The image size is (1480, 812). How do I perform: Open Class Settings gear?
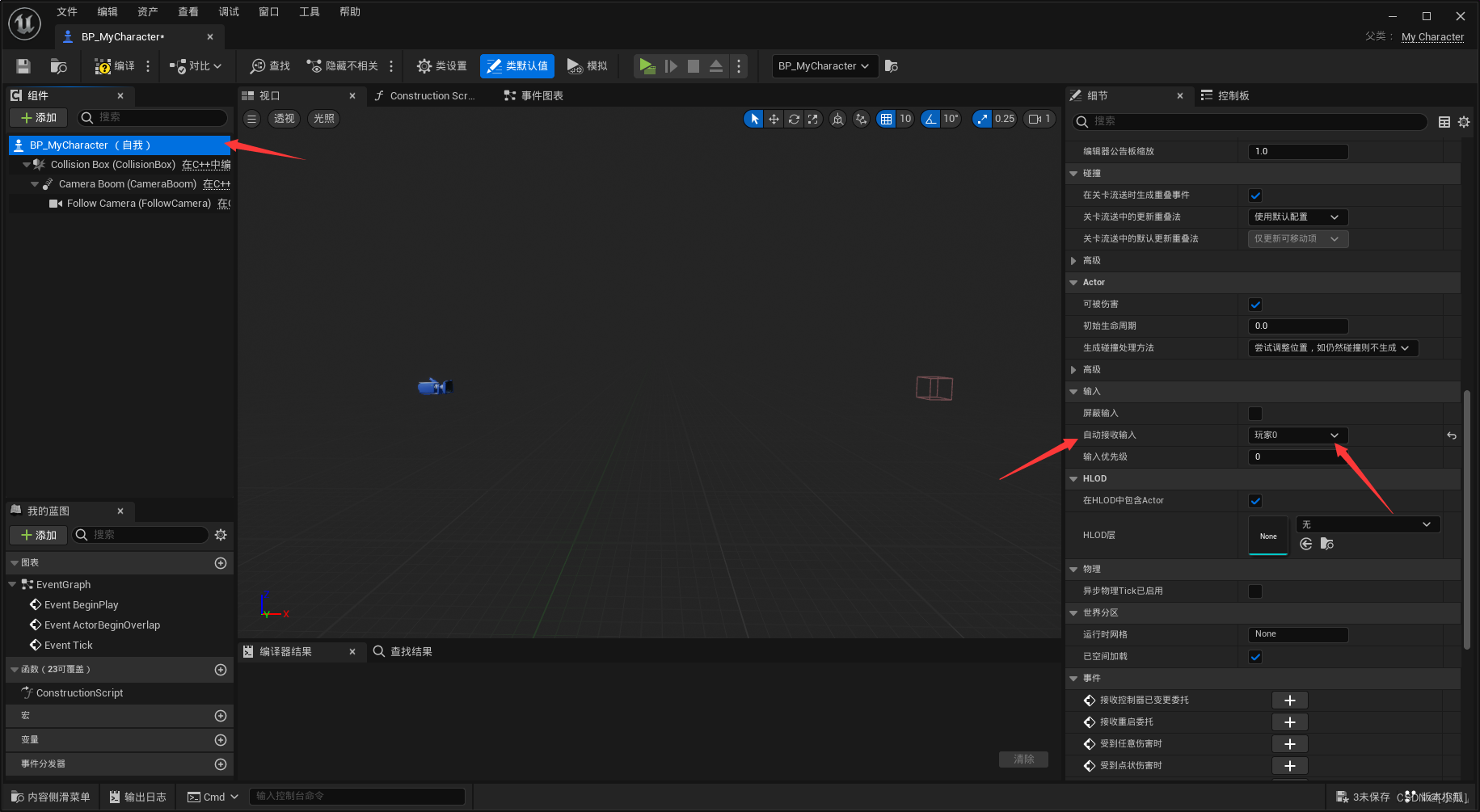pyautogui.click(x=441, y=66)
